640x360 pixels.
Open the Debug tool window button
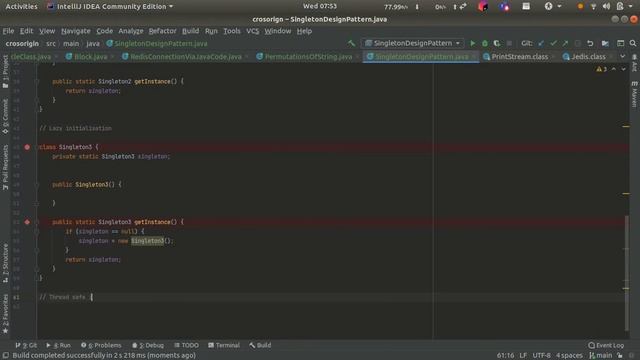tap(148, 345)
